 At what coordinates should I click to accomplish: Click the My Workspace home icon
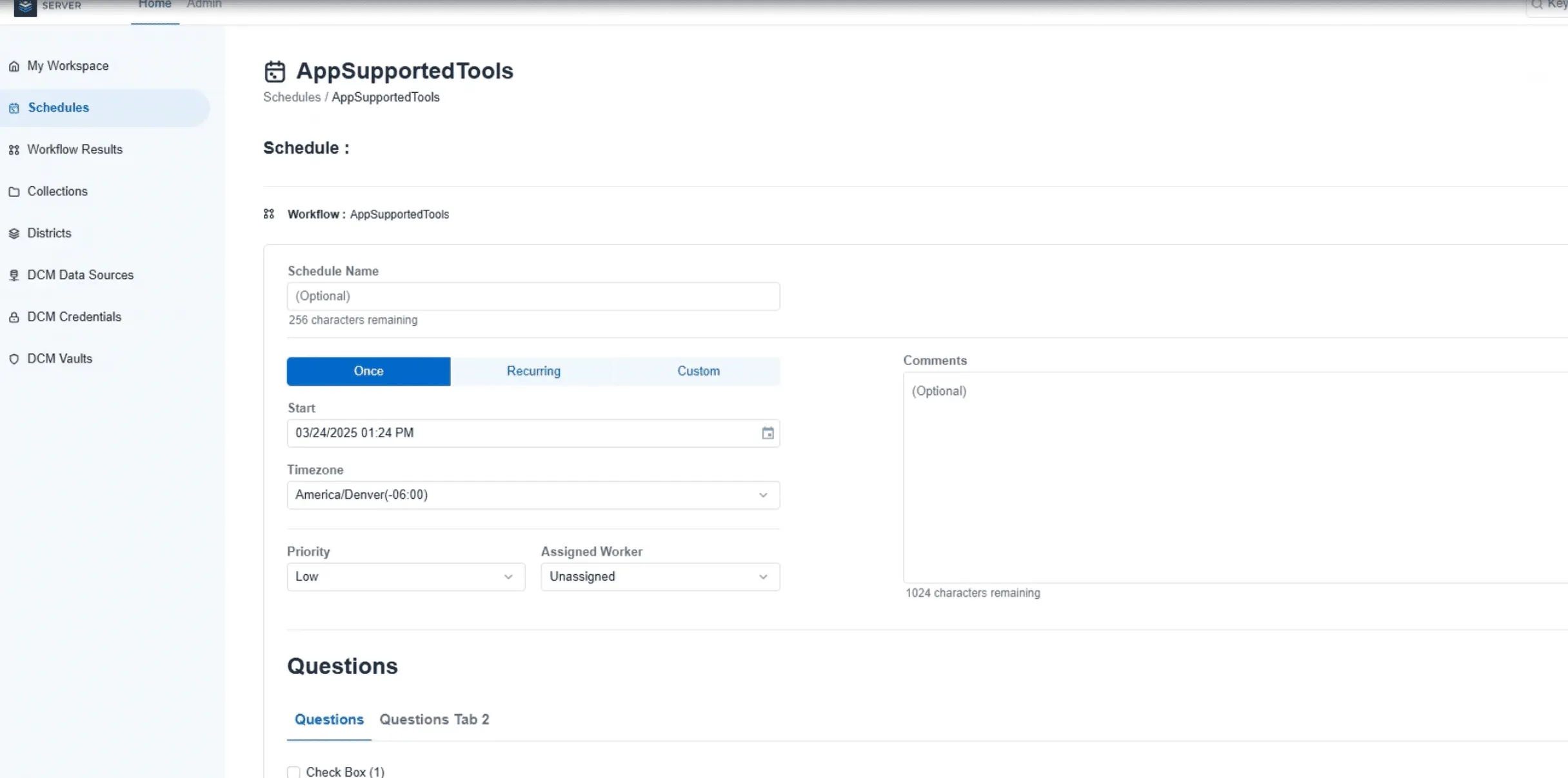pos(14,66)
